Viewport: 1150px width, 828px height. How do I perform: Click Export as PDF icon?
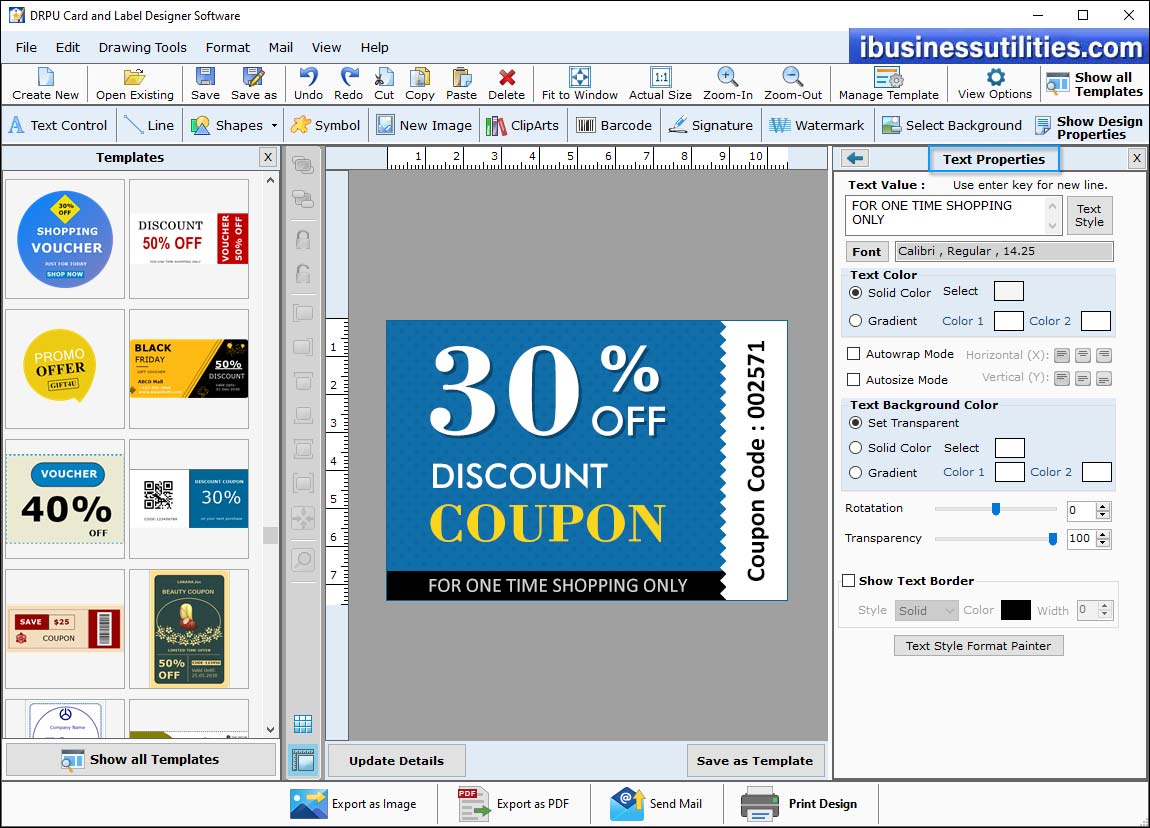pyautogui.click(x=472, y=803)
